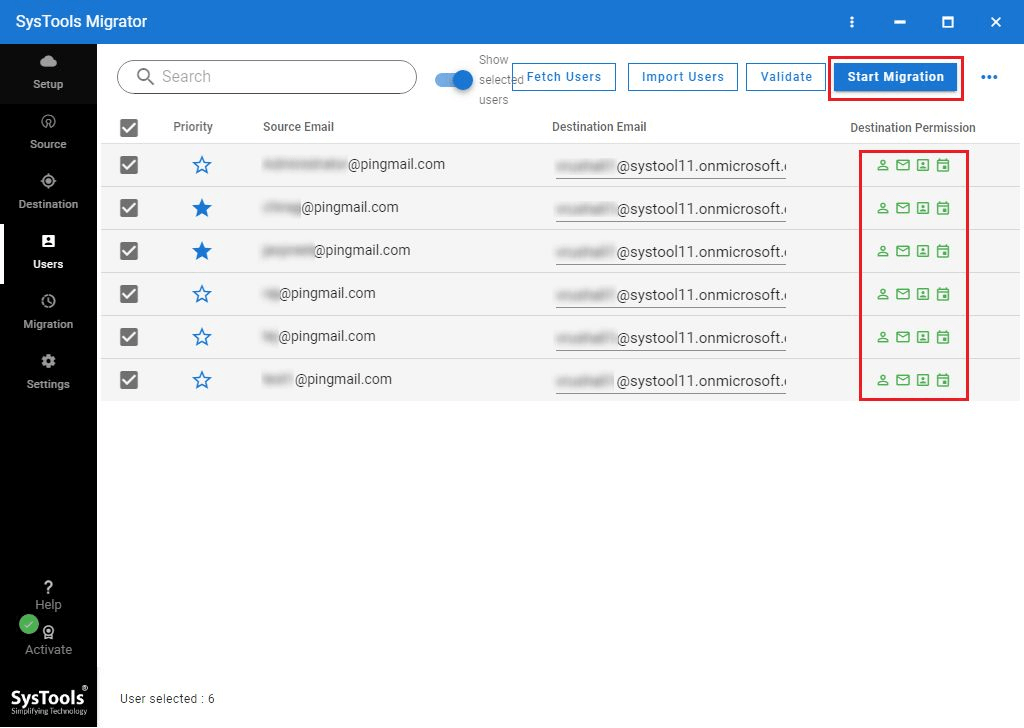Open the Migration section

47,311
